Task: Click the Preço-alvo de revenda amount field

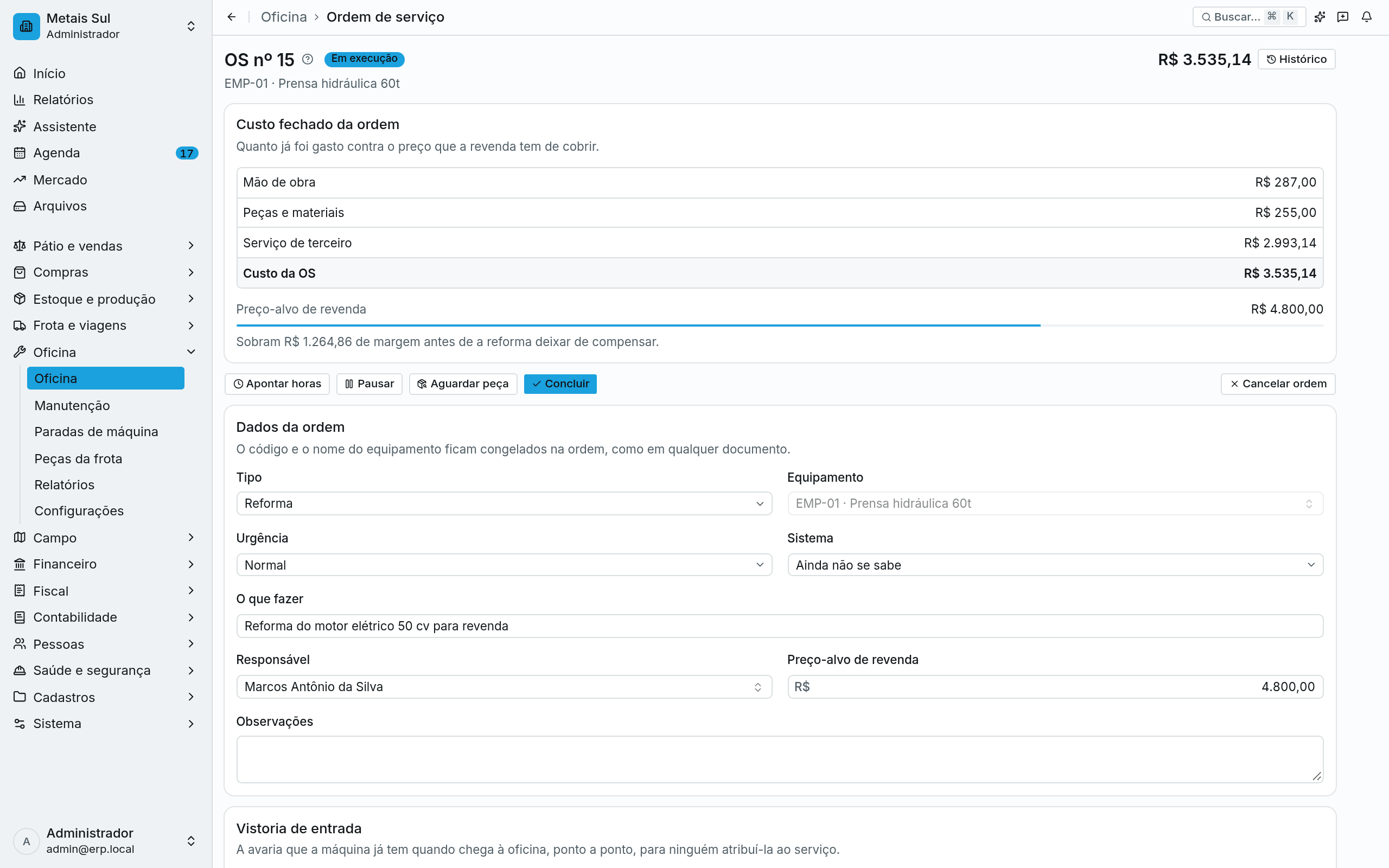Action: coord(1055,687)
